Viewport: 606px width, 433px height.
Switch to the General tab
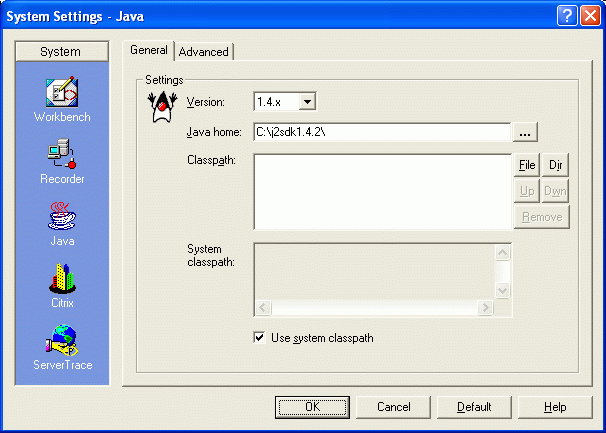tap(148, 50)
